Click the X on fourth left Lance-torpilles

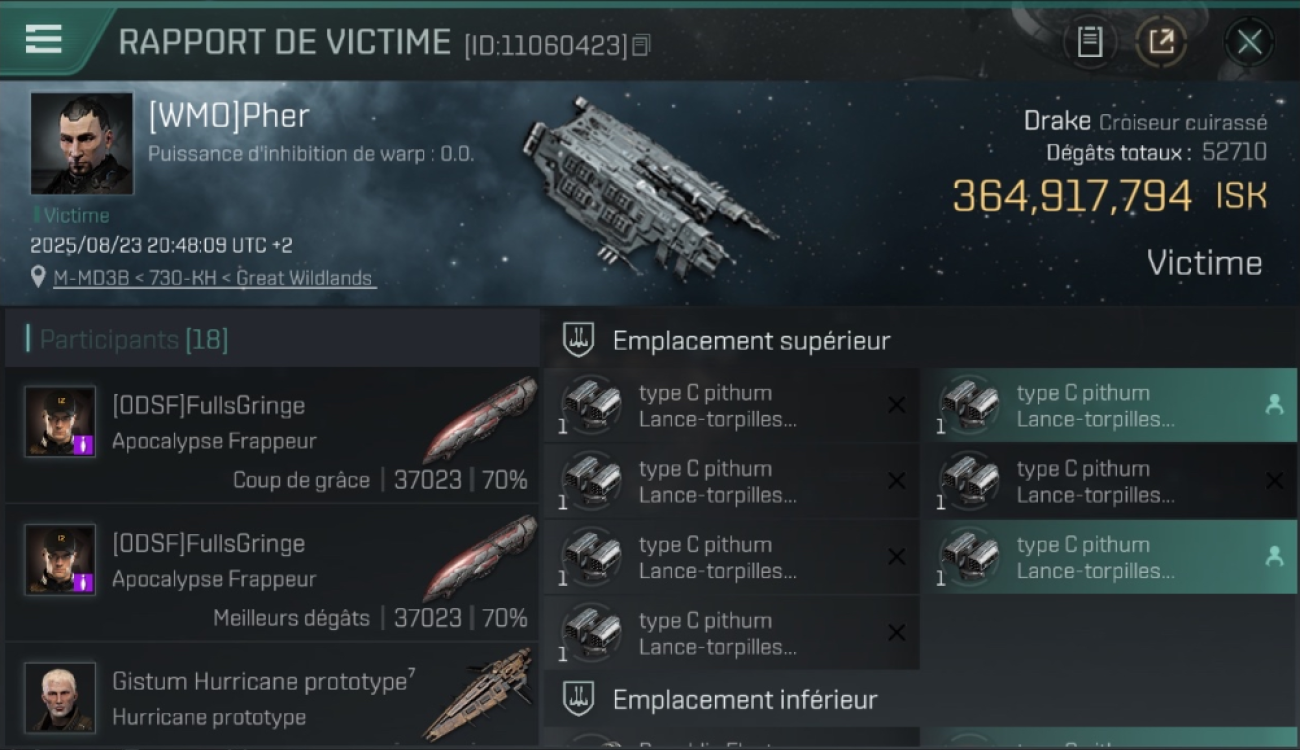tap(897, 633)
